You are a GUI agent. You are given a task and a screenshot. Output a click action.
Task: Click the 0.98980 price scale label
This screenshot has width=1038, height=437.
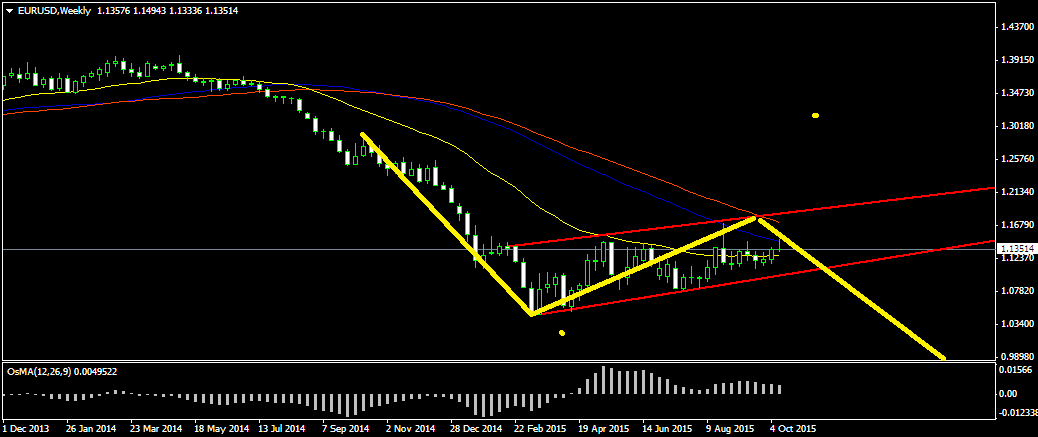[x=1016, y=357]
